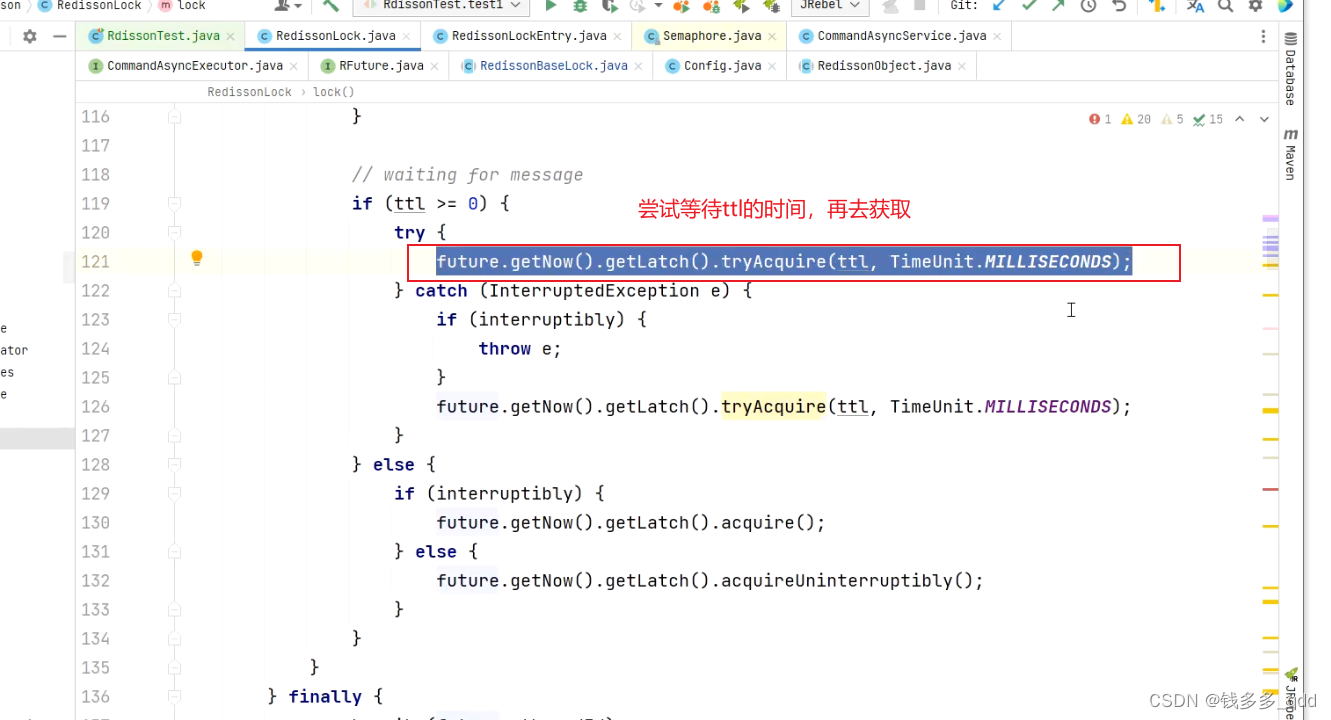1331x720 pixels.
Task: Open Search Everywhere magnifier icon
Action: 1226,6
